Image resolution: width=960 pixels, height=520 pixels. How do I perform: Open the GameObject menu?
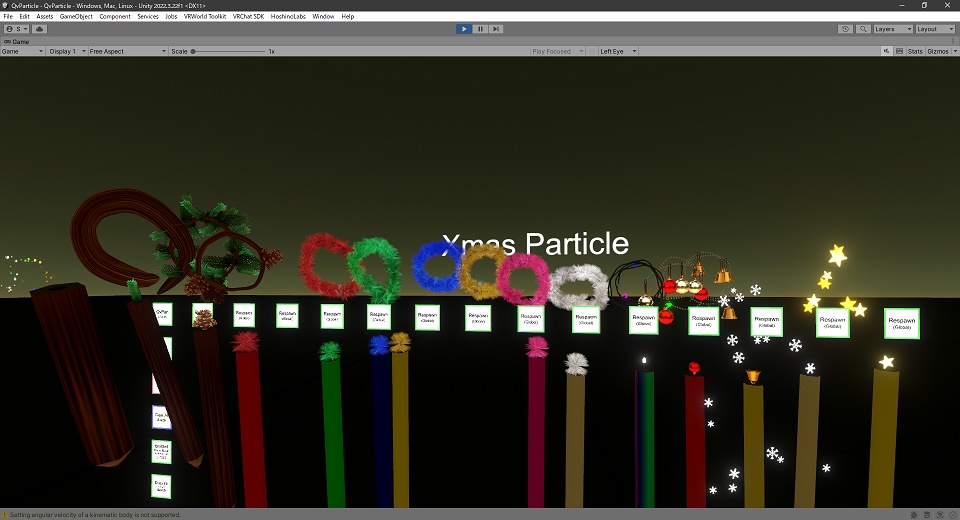coord(76,17)
